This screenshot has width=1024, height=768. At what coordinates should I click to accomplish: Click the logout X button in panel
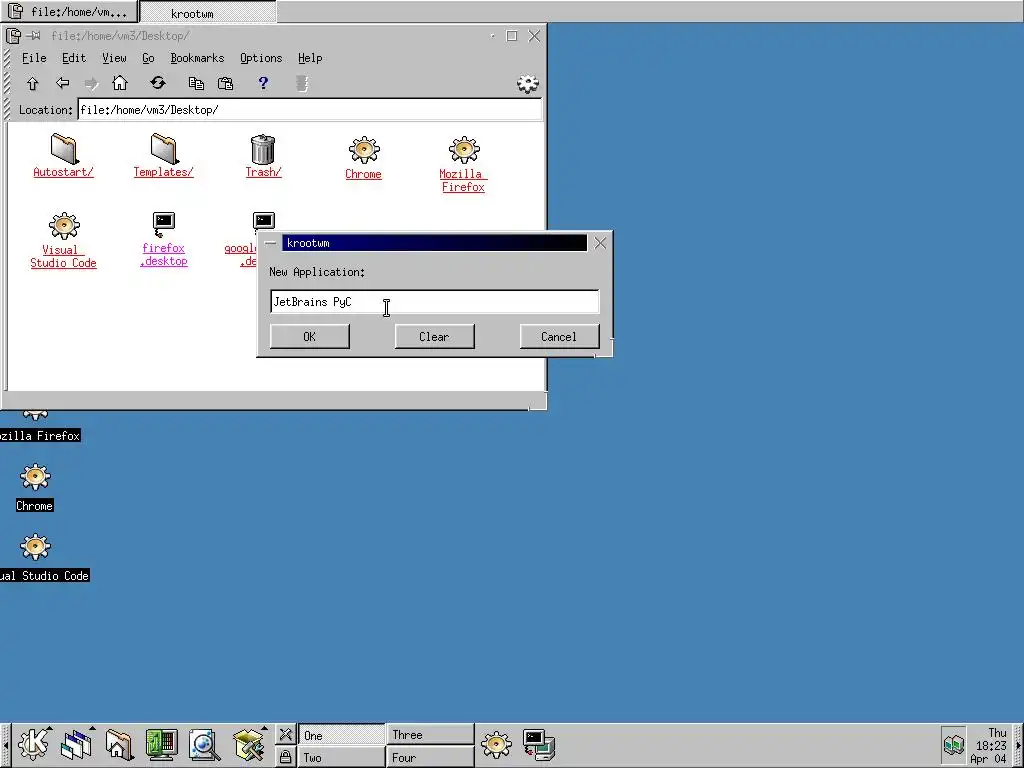[285, 735]
